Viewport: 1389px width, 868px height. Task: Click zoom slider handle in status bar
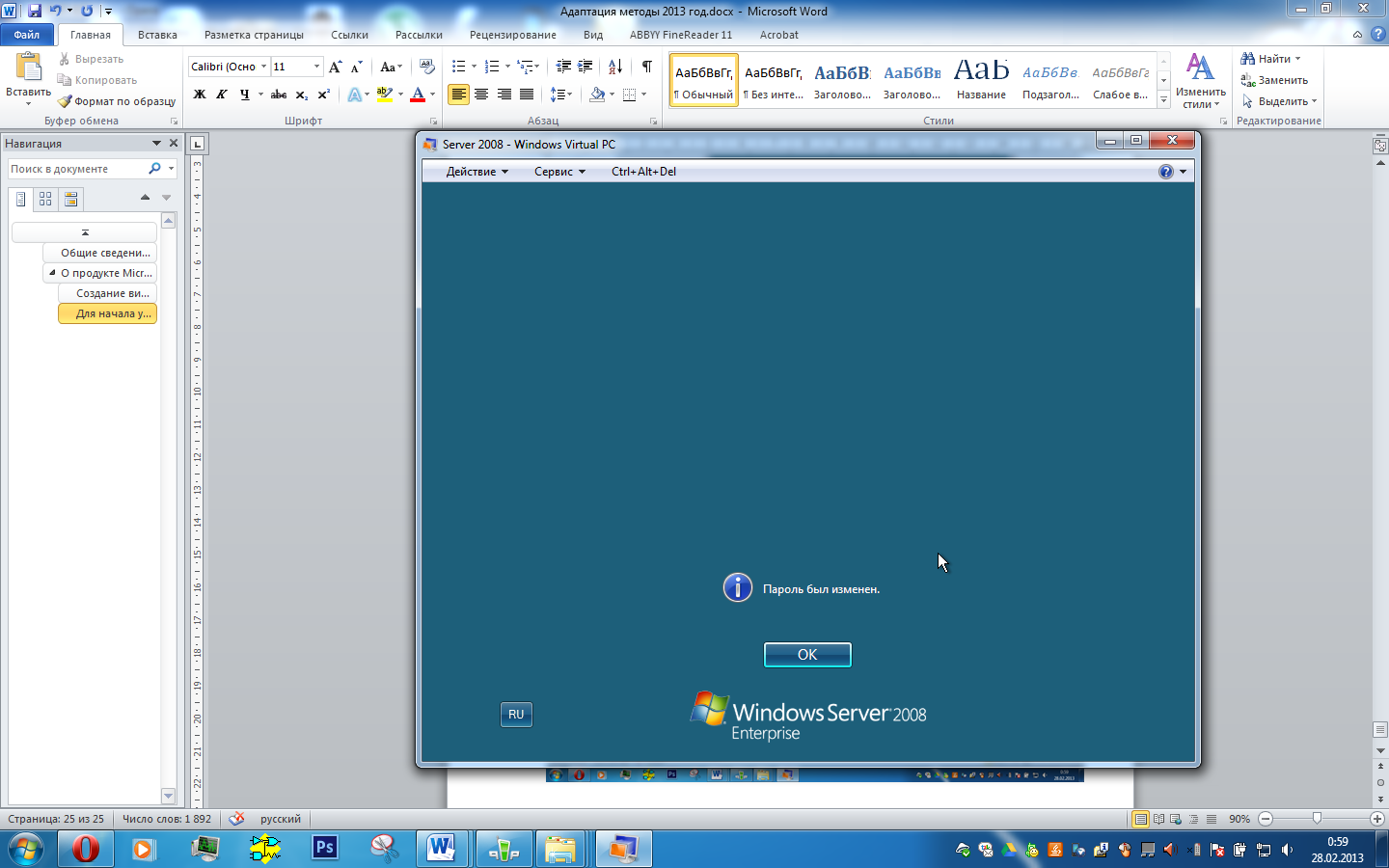pyautogui.click(x=1317, y=819)
